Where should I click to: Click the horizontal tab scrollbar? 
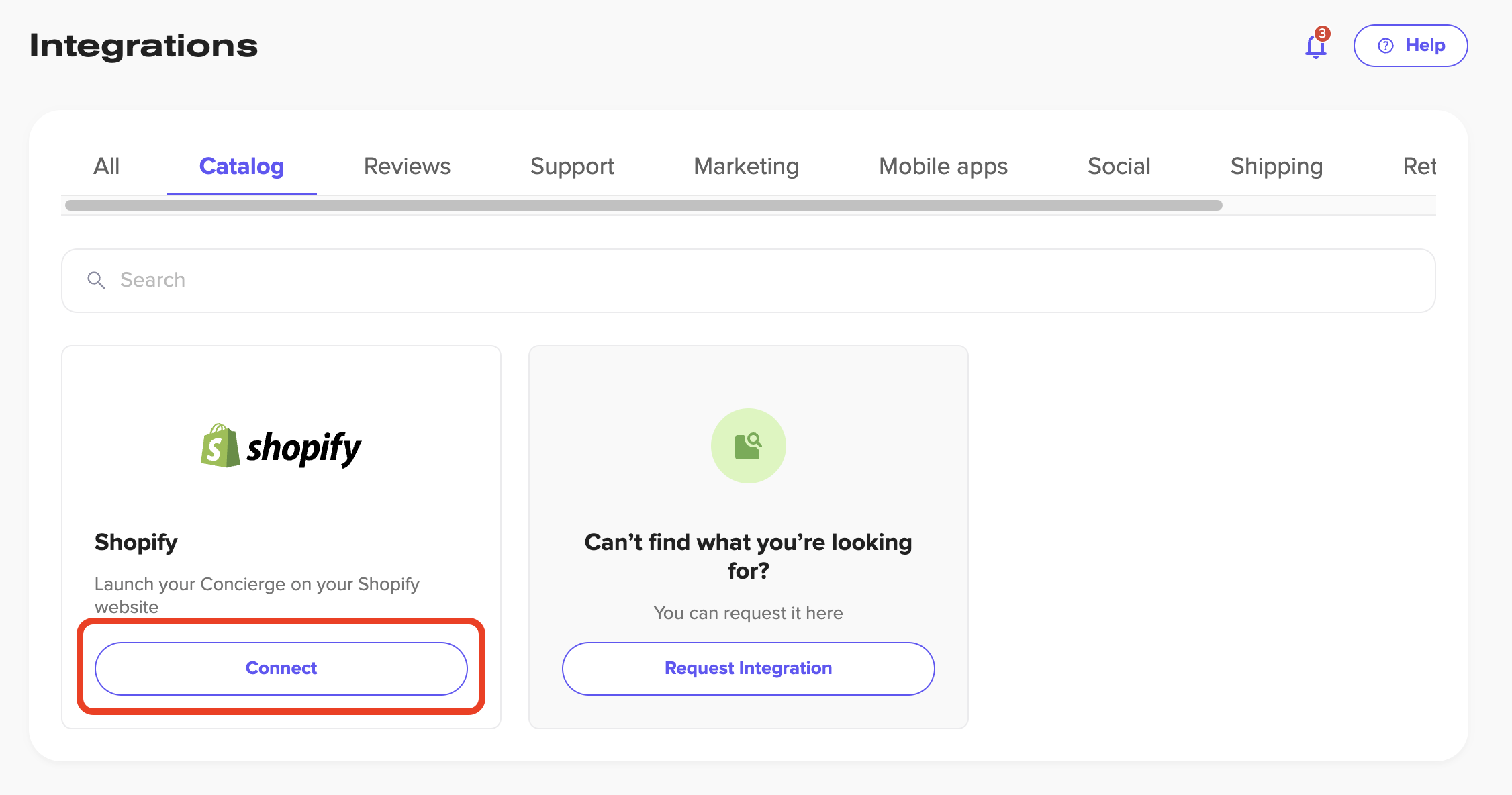pyautogui.click(x=643, y=205)
